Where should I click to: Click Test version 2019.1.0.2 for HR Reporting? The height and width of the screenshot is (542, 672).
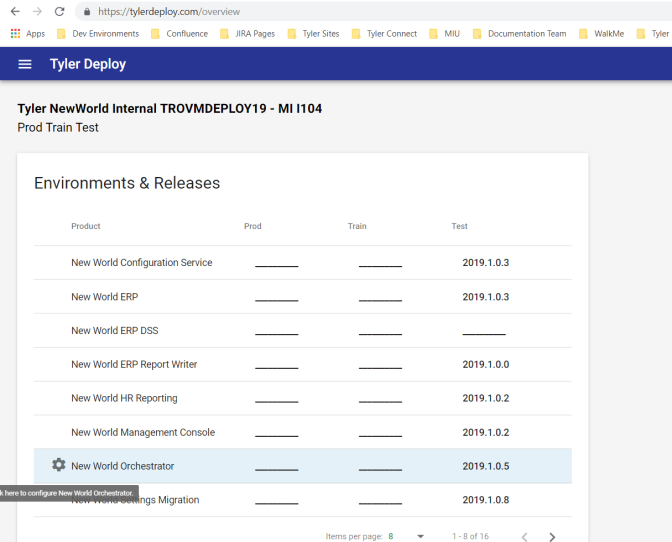(x=485, y=398)
